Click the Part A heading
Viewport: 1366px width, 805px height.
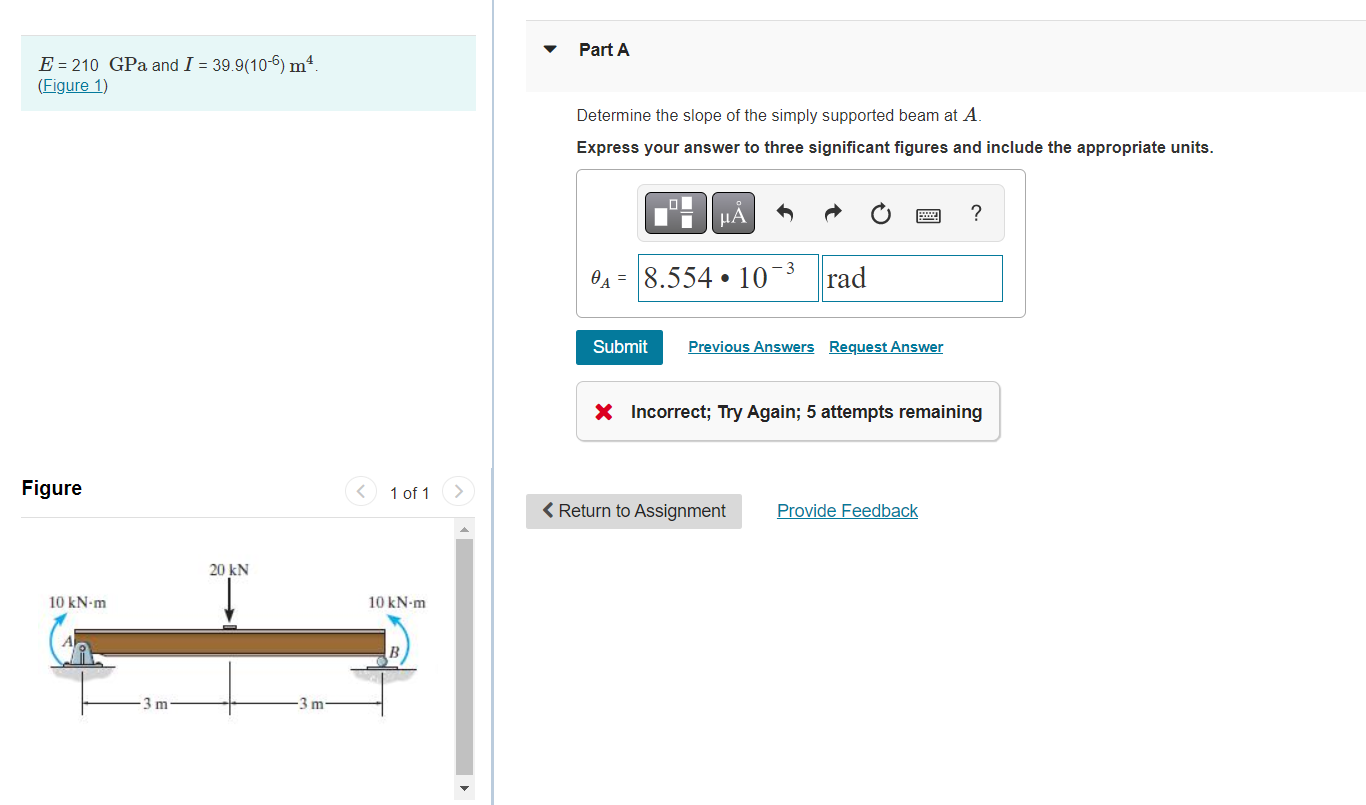[x=604, y=49]
